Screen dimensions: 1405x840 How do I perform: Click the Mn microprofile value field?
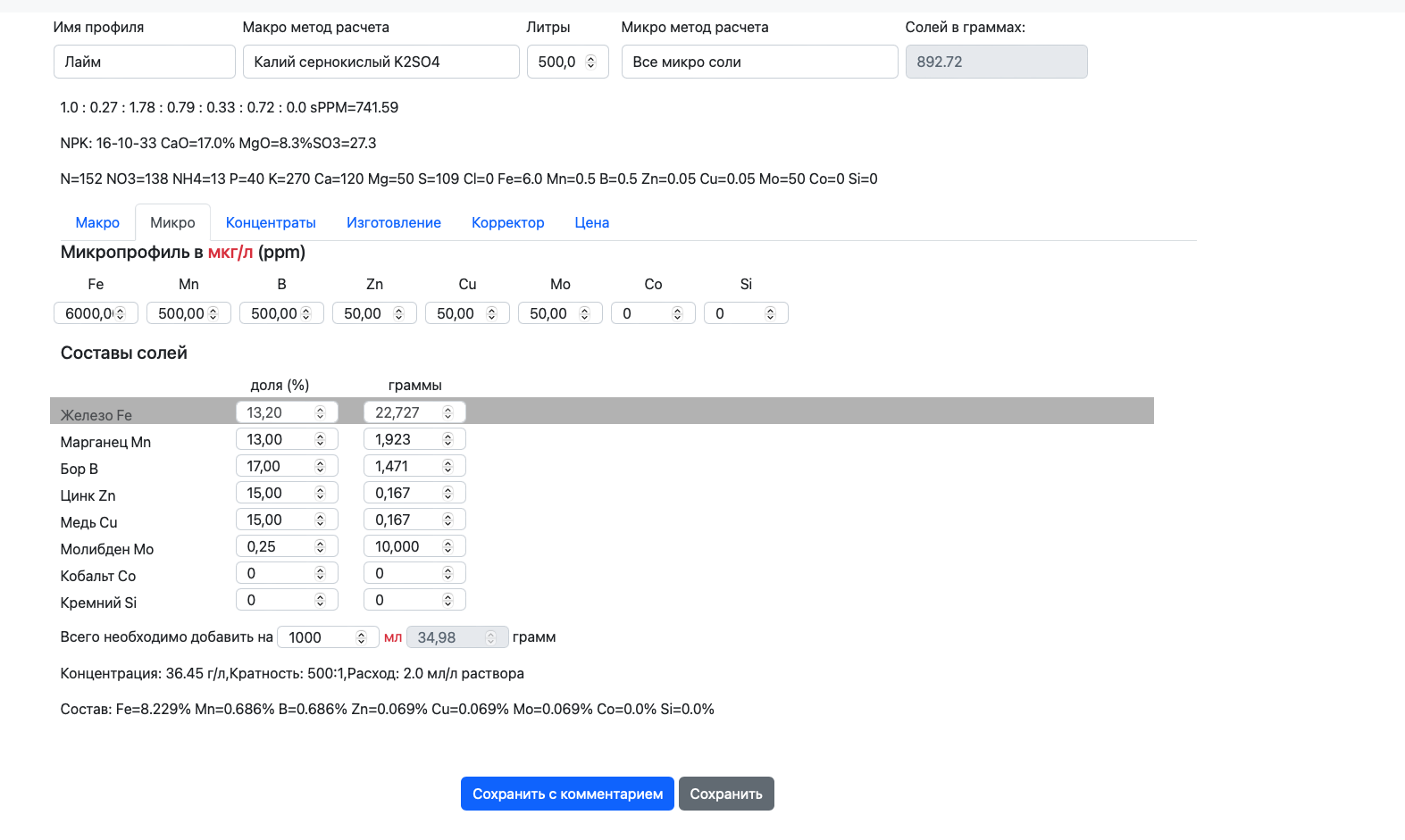pos(180,313)
